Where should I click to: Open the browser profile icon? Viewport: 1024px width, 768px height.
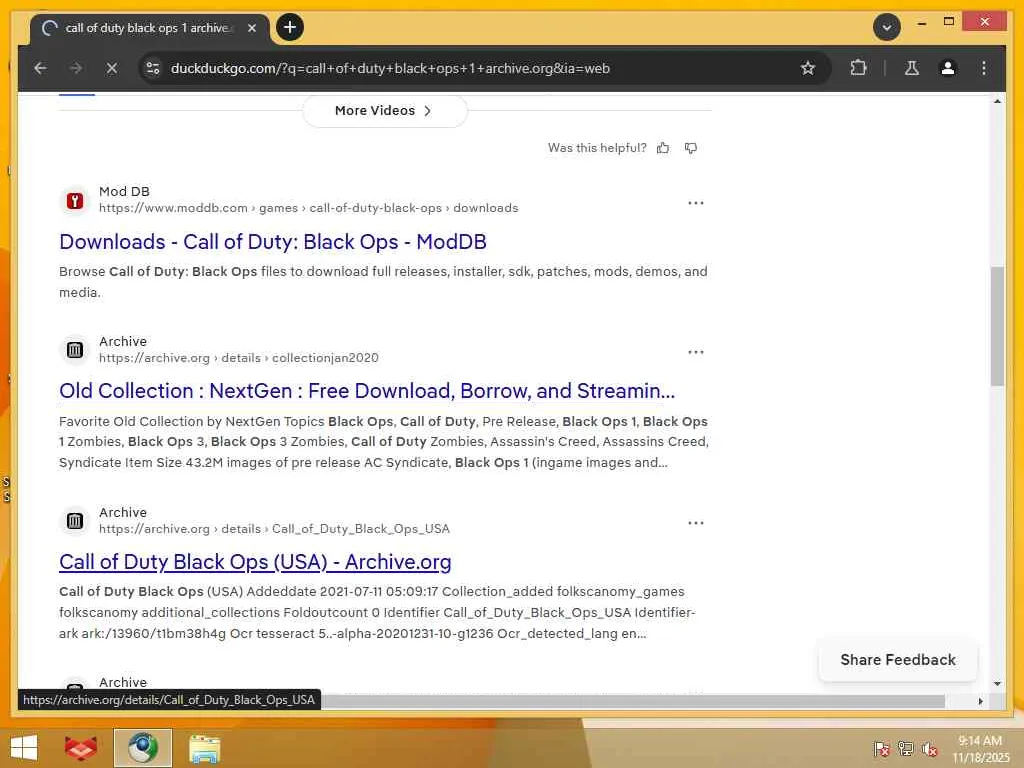948,68
